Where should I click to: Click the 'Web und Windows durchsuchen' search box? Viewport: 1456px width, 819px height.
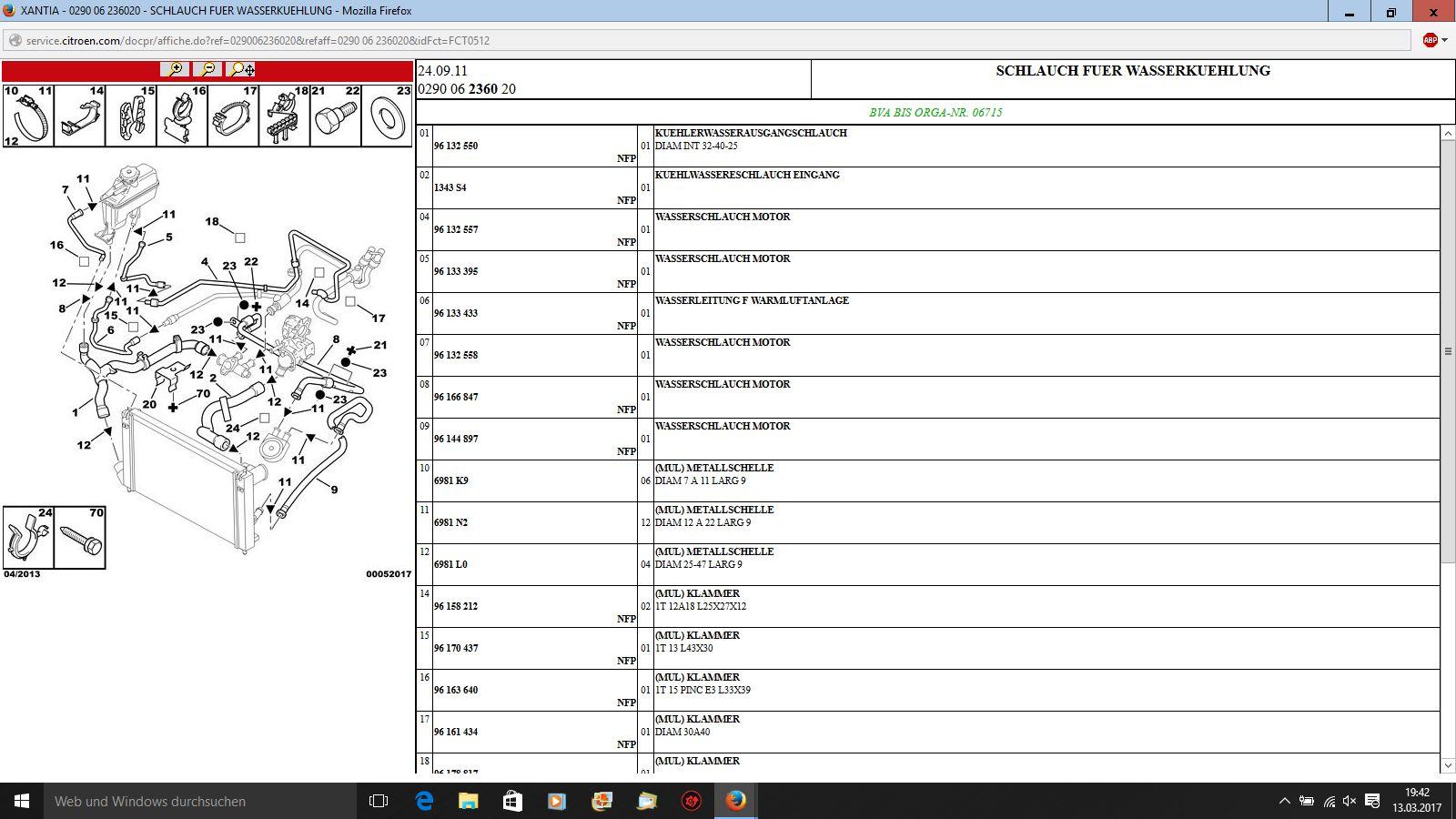coord(200,801)
